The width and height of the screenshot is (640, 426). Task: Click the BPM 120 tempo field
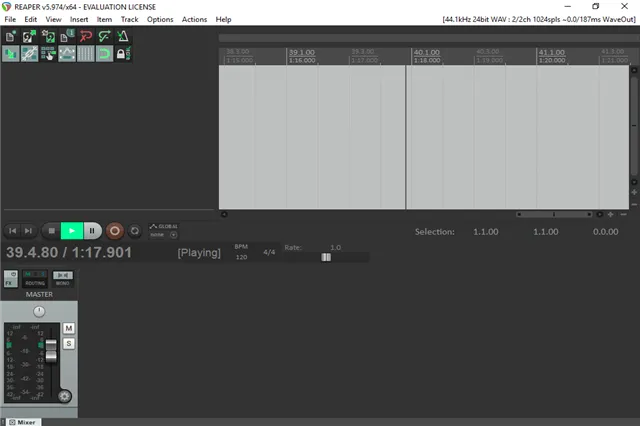pyautogui.click(x=241, y=257)
